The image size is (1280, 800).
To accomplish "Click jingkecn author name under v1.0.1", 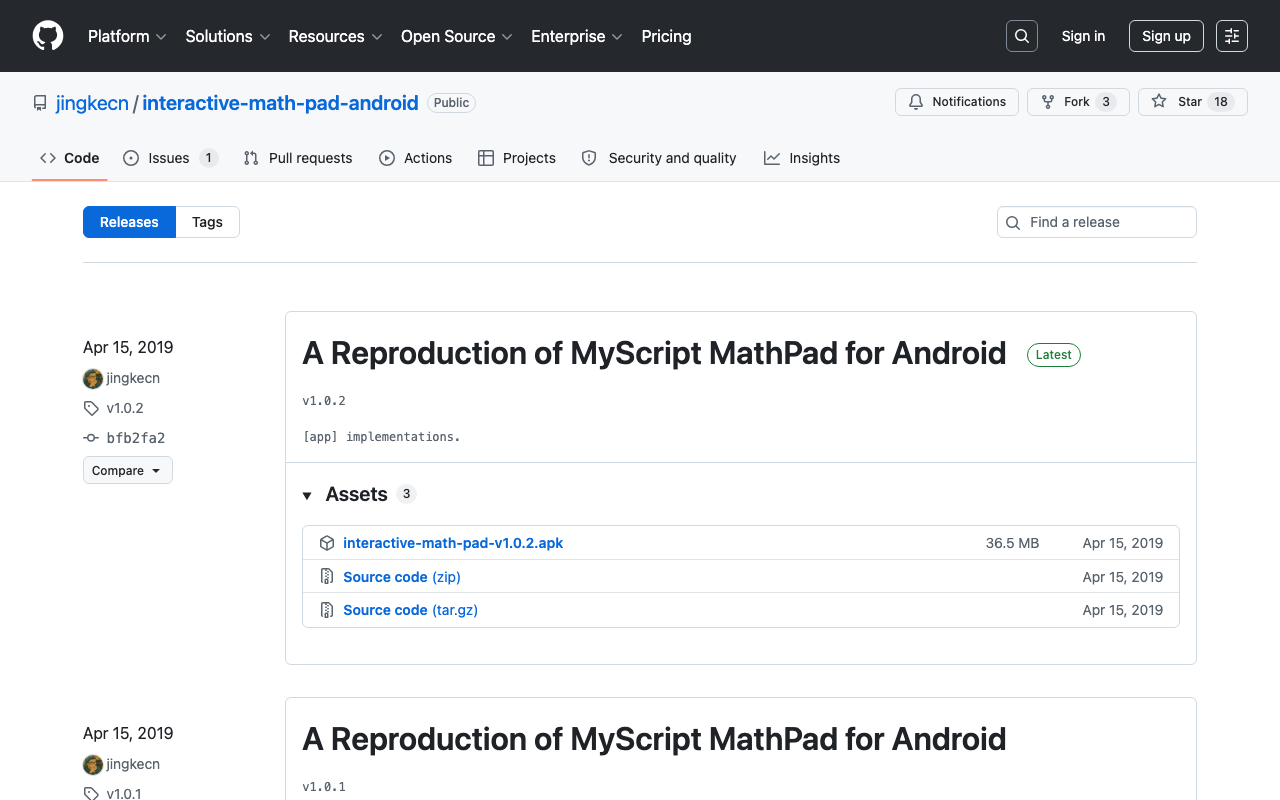I will point(133,764).
